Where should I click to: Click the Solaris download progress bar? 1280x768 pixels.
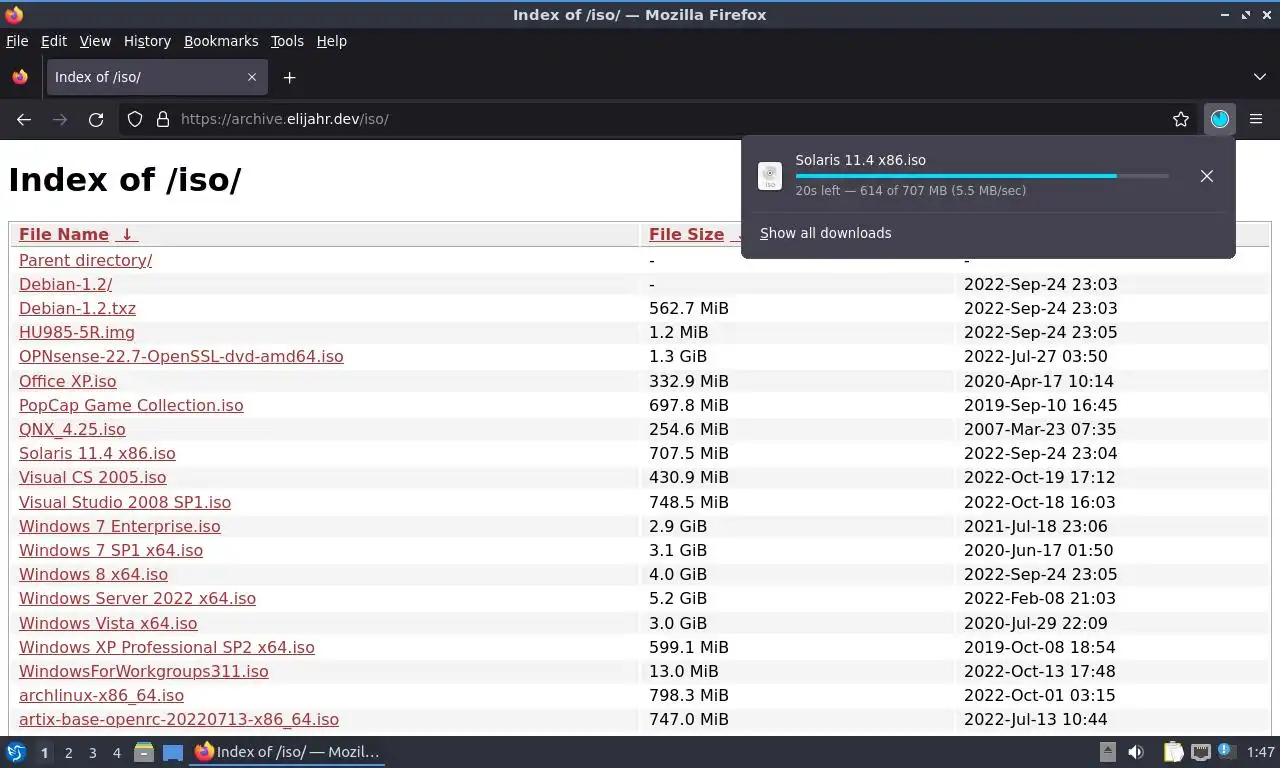point(982,176)
